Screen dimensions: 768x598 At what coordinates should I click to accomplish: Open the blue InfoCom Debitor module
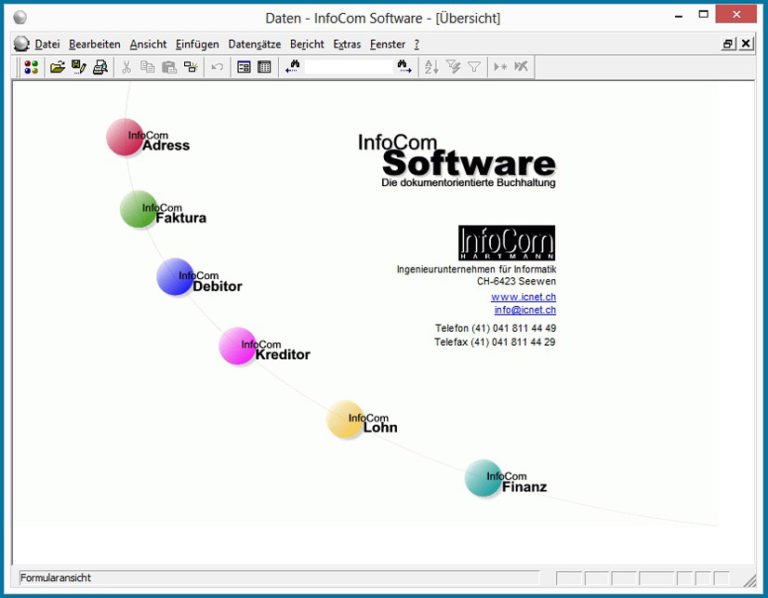(175, 277)
